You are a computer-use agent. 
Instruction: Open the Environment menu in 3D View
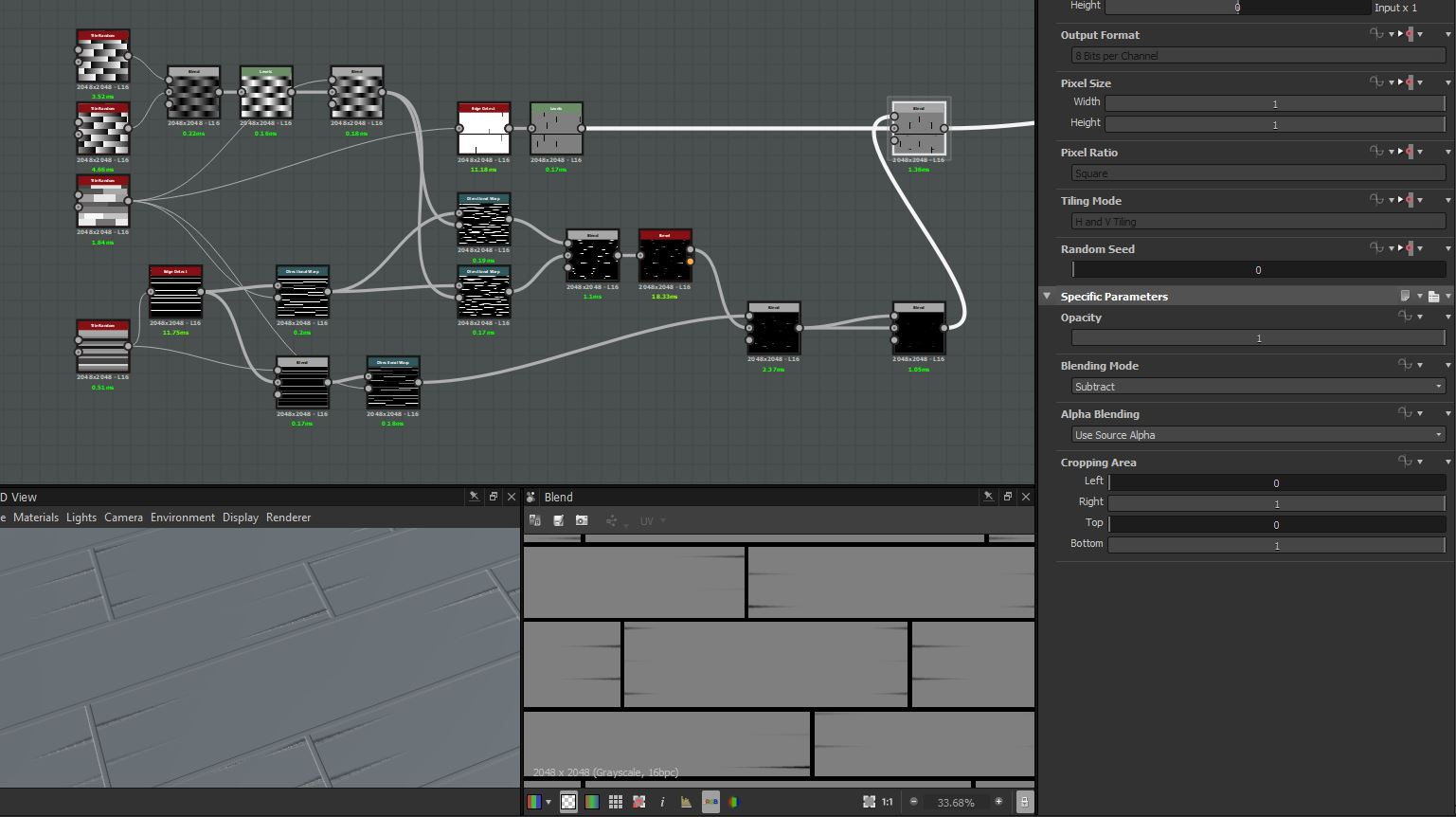coord(182,517)
